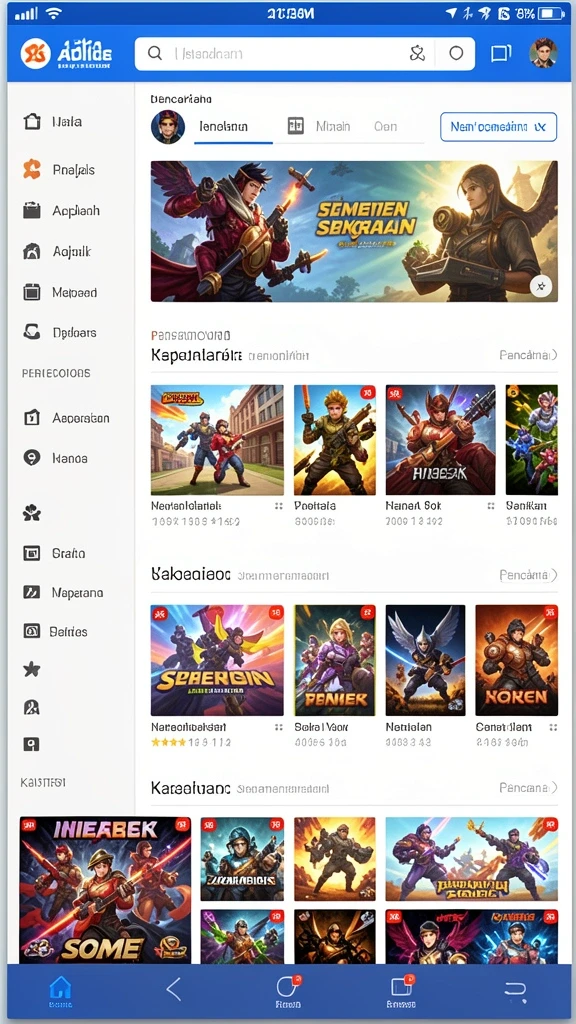Viewport: 576px width, 1024px height.
Task: Click Wi-Fi indicator in status bar
Action: pyautogui.click(x=54, y=13)
